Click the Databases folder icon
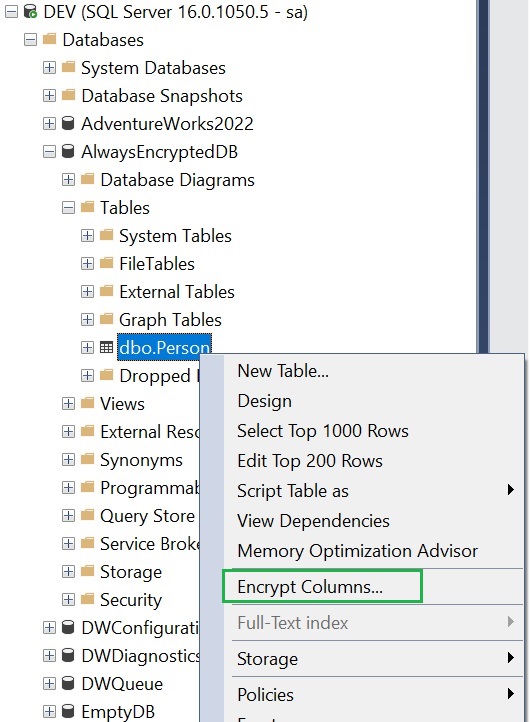530x722 pixels. 49,39
